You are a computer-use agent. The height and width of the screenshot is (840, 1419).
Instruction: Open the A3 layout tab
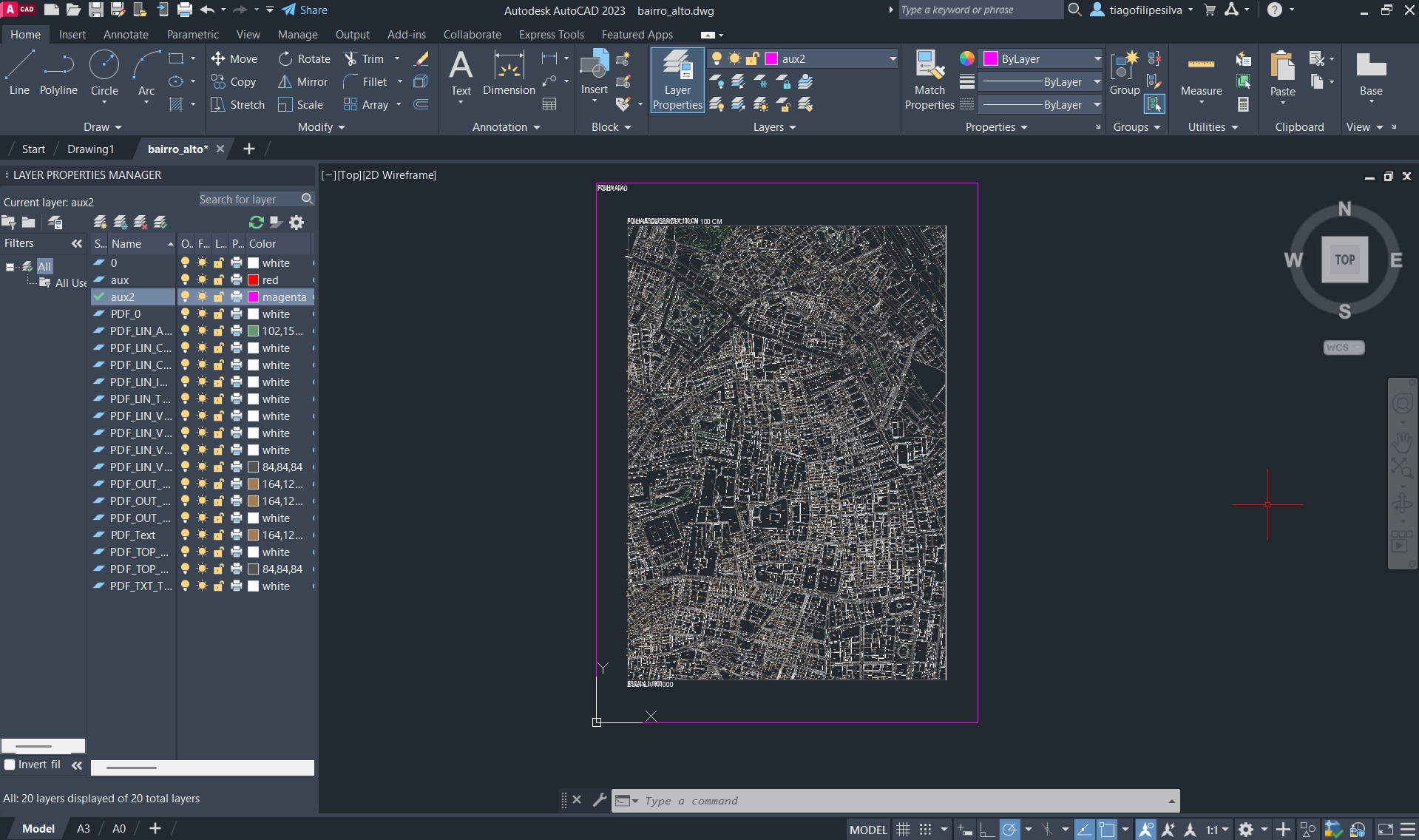tap(84, 829)
